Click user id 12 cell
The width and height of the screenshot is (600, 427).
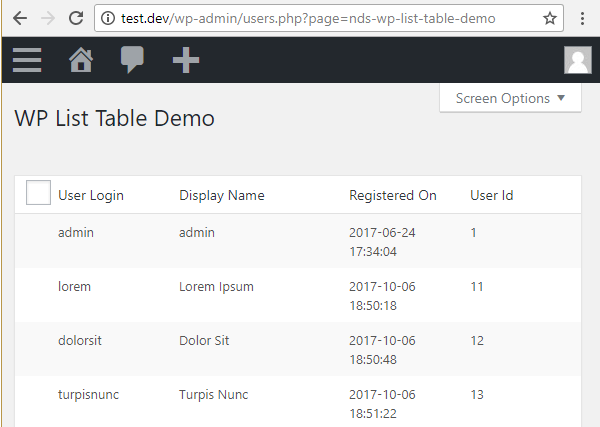[x=477, y=341]
